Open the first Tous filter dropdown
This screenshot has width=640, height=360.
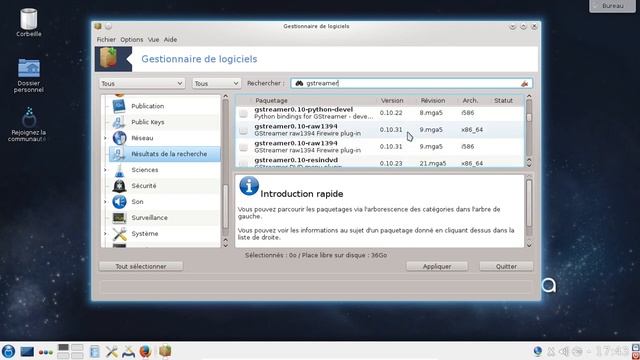142,83
